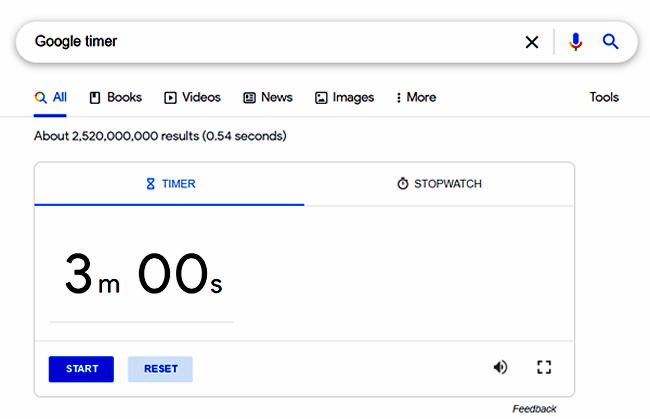Open the timer in fullscreen mode
This screenshot has height=419, width=650.
[x=544, y=367]
